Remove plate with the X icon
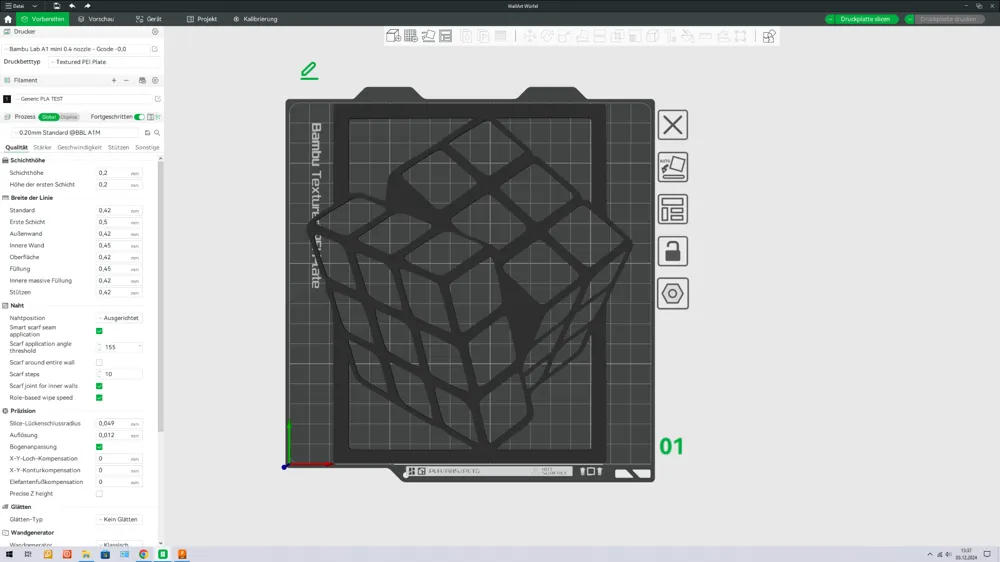 pyautogui.click(x=672, y=125)
